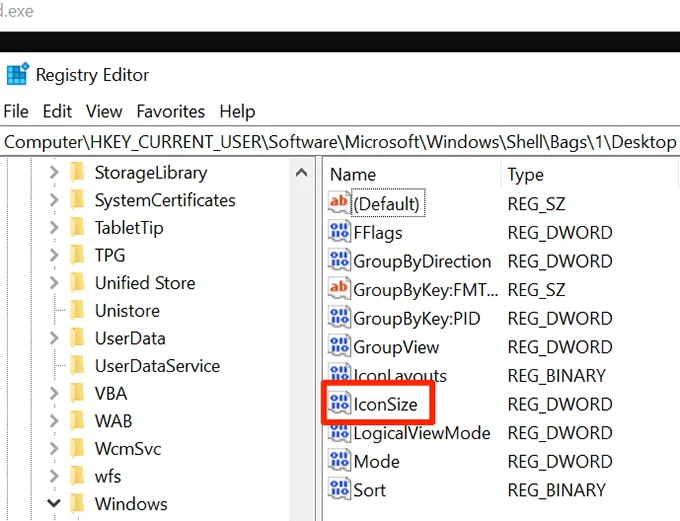Click REG_BINARY type in the Sort row

(556, 490)
